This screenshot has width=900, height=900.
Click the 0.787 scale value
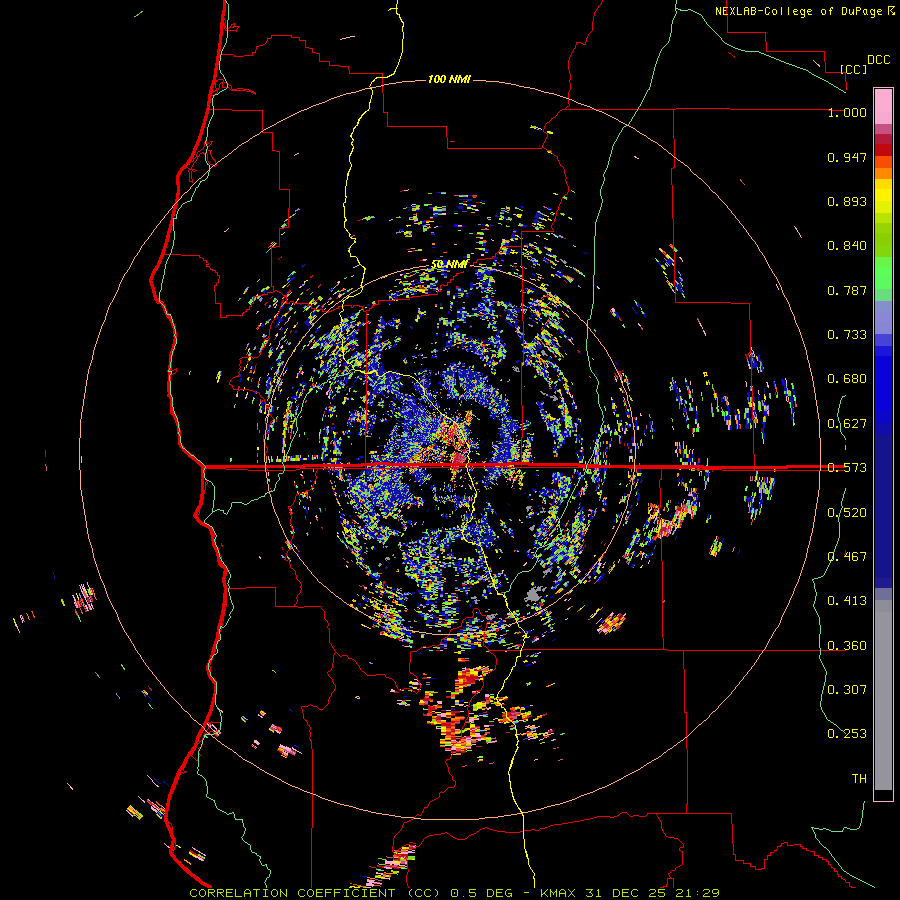(847, 290)
